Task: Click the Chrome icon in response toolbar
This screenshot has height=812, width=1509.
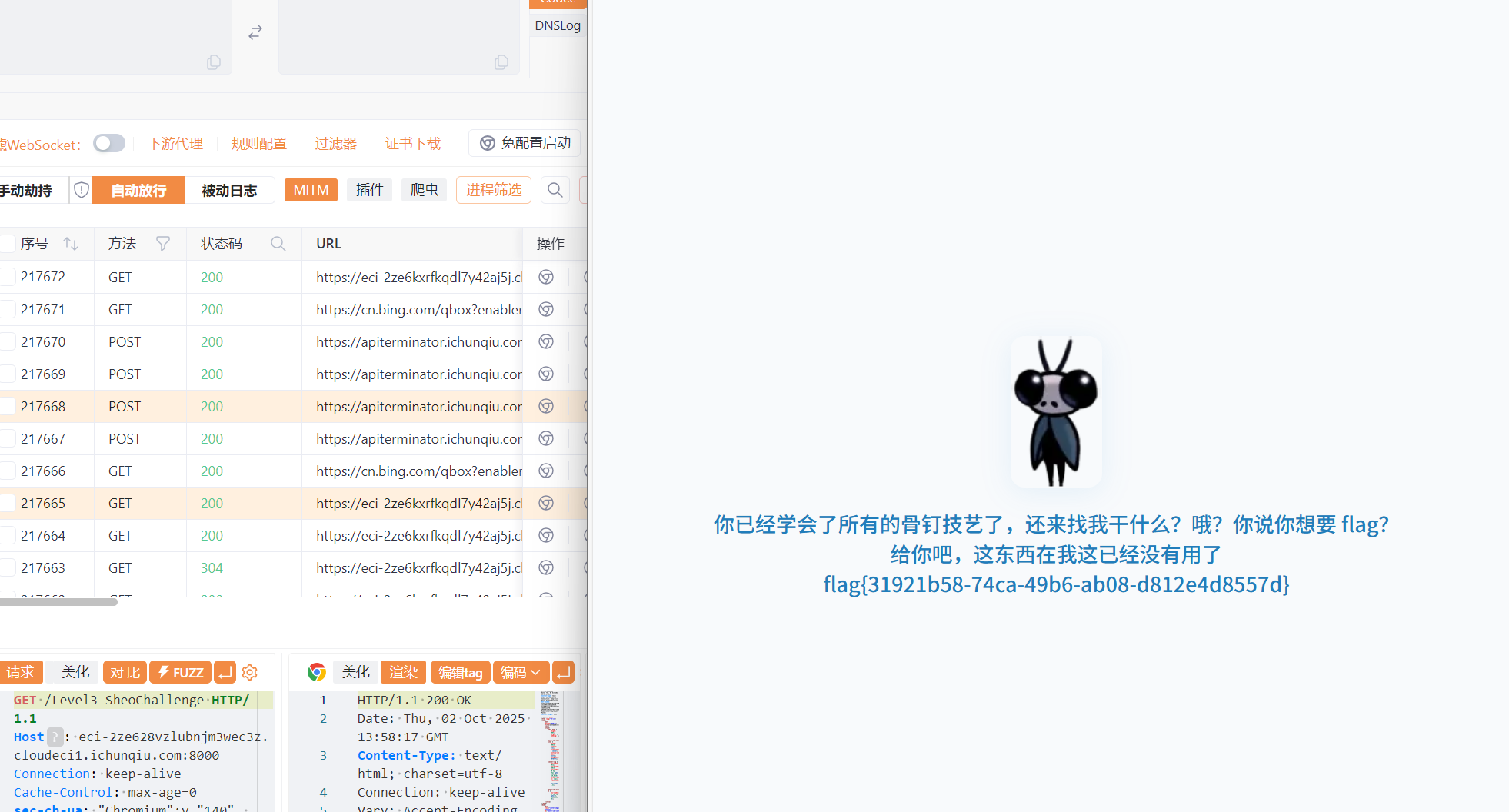Action: (316, 673)
